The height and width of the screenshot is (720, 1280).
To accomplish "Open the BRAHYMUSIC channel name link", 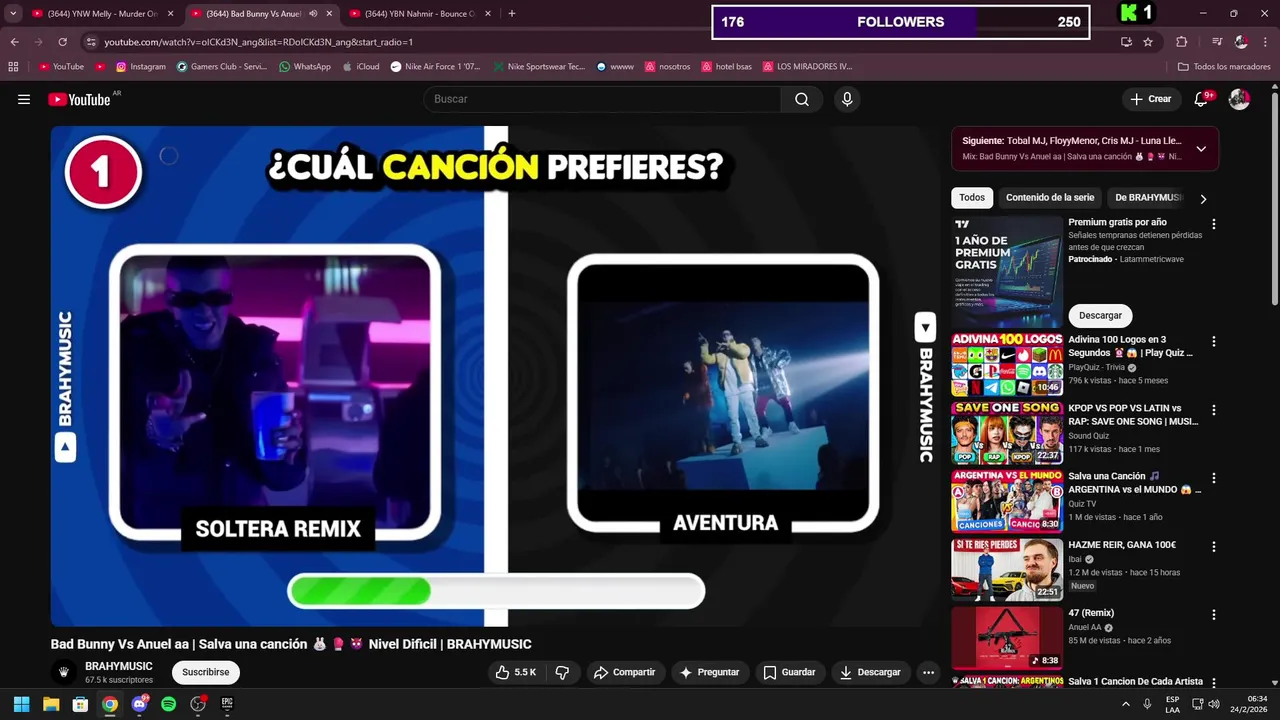I will (x=118, y=666).
